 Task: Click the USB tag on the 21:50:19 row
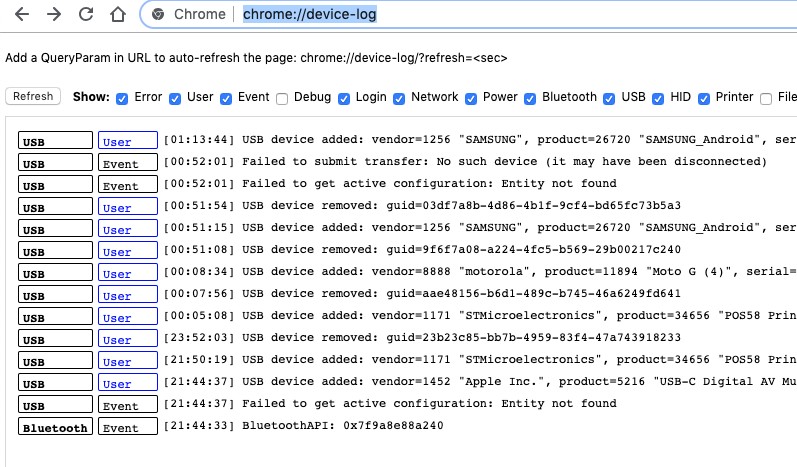(x=55, y=360)
